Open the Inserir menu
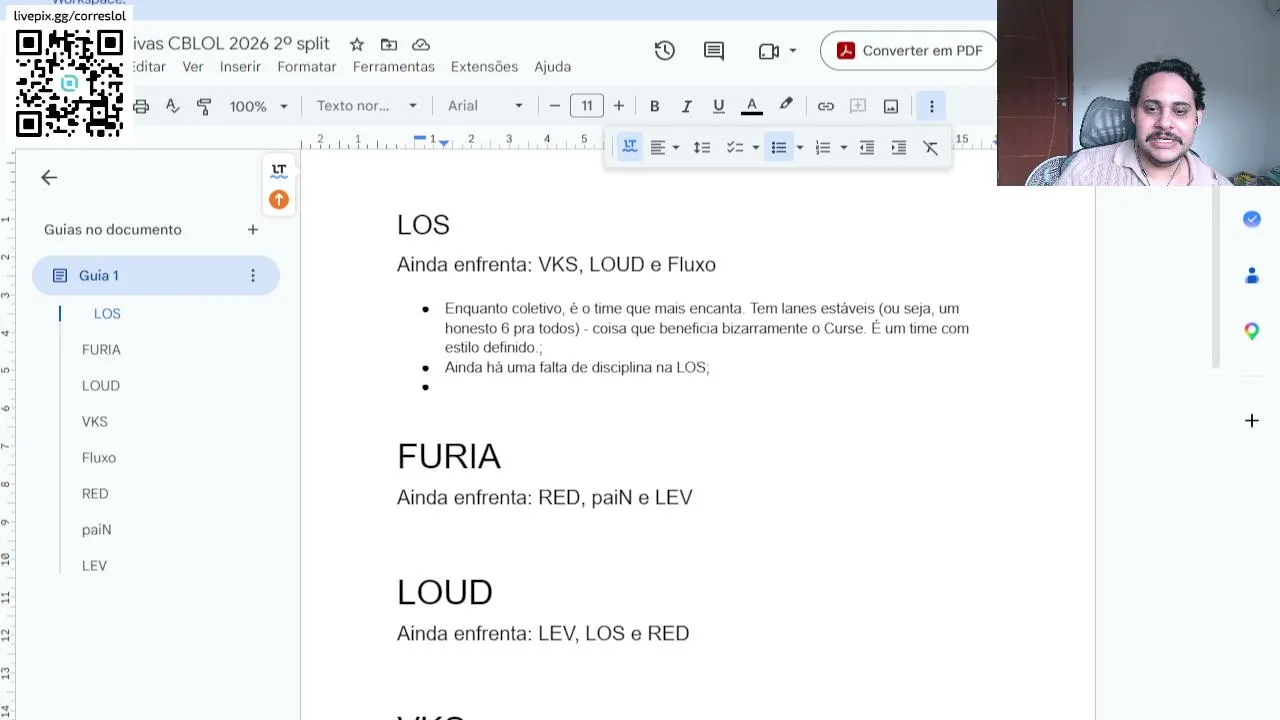Viewport: 1280px width, 720px height. pyautogui.click(x=240, y=67)
